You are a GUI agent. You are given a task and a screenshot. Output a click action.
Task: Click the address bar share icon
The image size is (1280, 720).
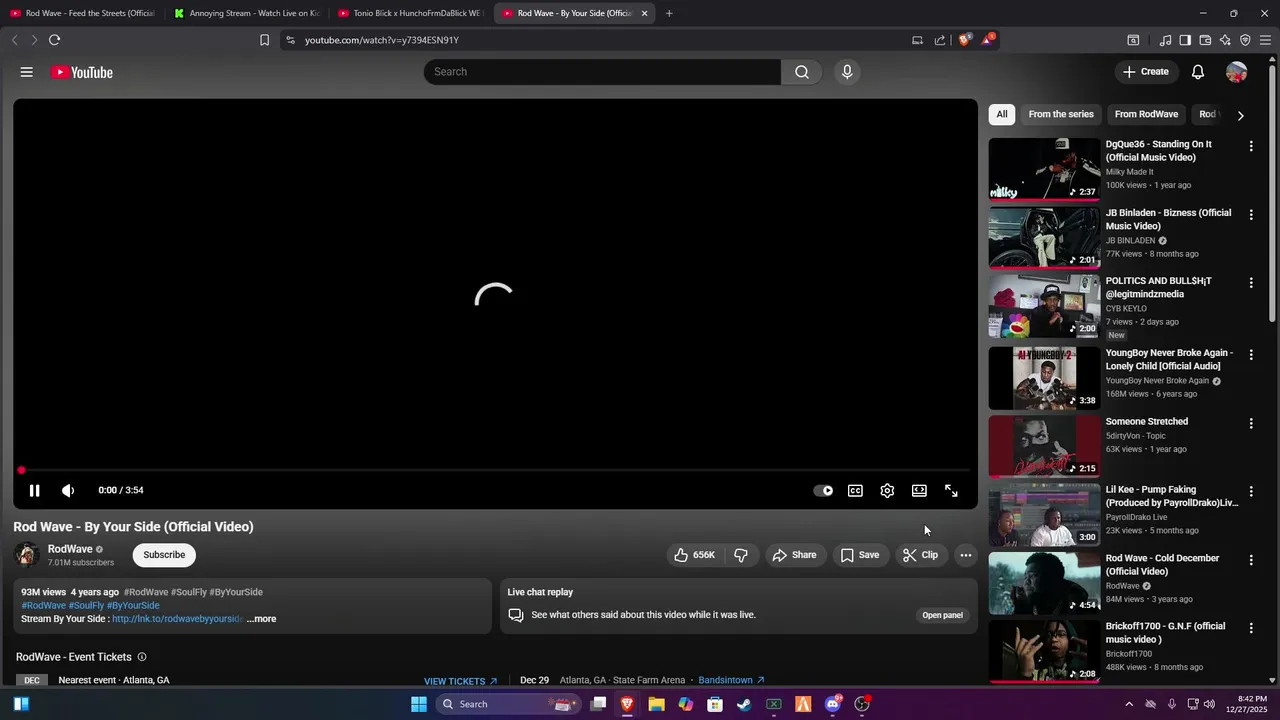click(x=940, y=40)
